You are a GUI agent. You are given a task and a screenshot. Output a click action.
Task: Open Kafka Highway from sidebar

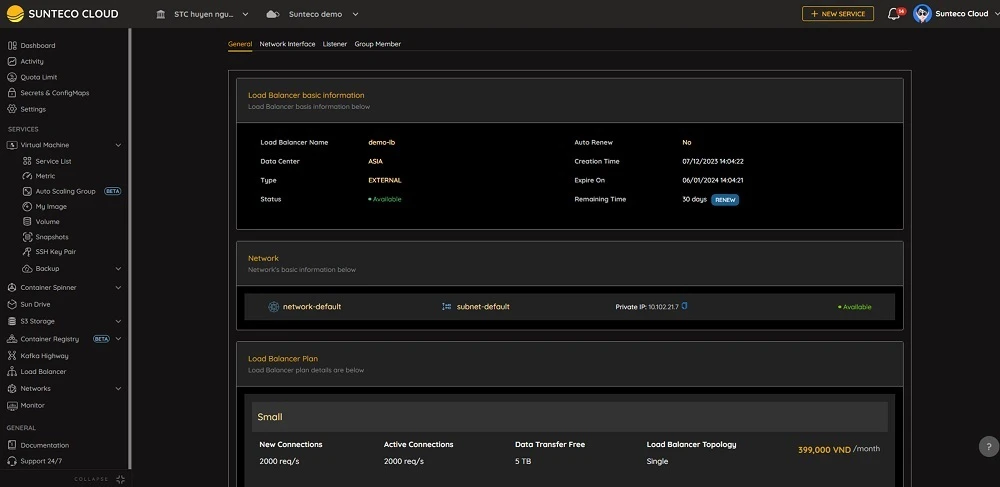tap(44, 355)
